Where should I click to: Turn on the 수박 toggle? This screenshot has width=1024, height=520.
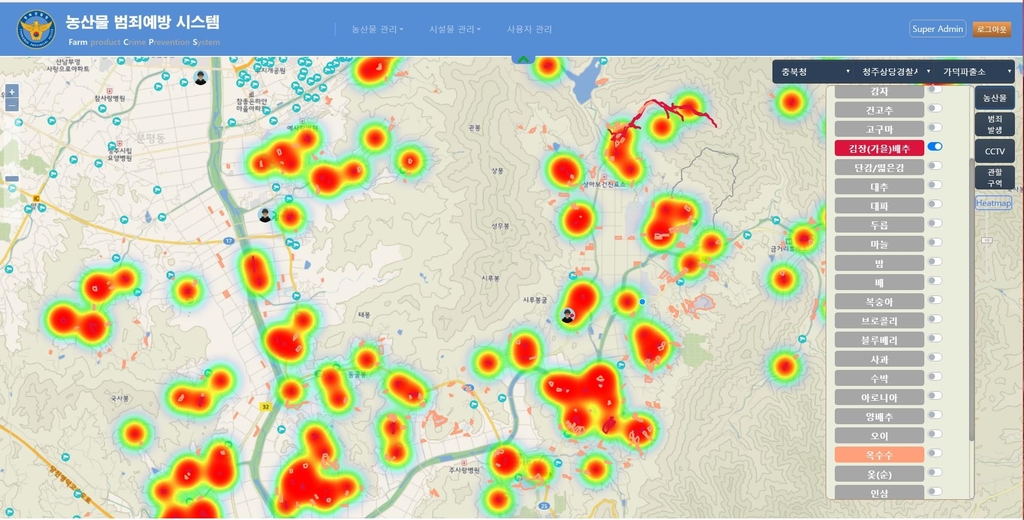tap(935, 376)
